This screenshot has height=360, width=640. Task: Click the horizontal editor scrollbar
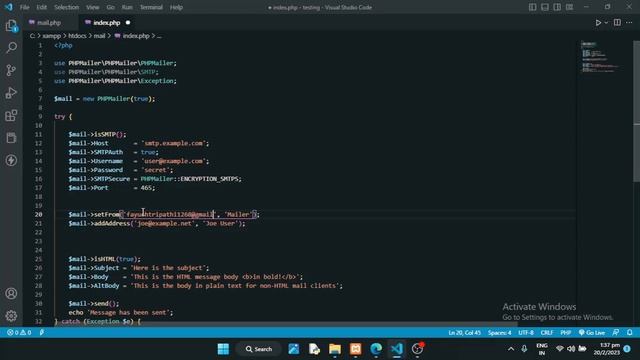click(286, 324)
